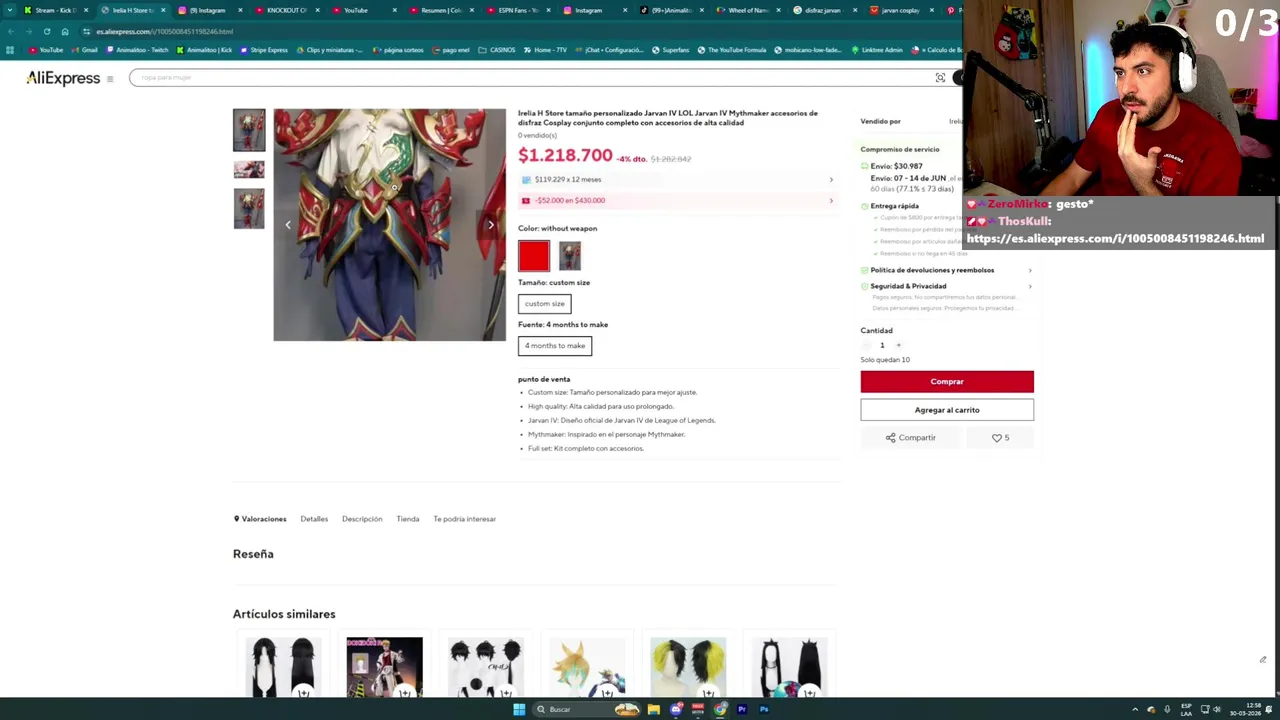Open The YouTube Formula bookmark
This screenshot has height=720, width=1280.
click(732, 50)
